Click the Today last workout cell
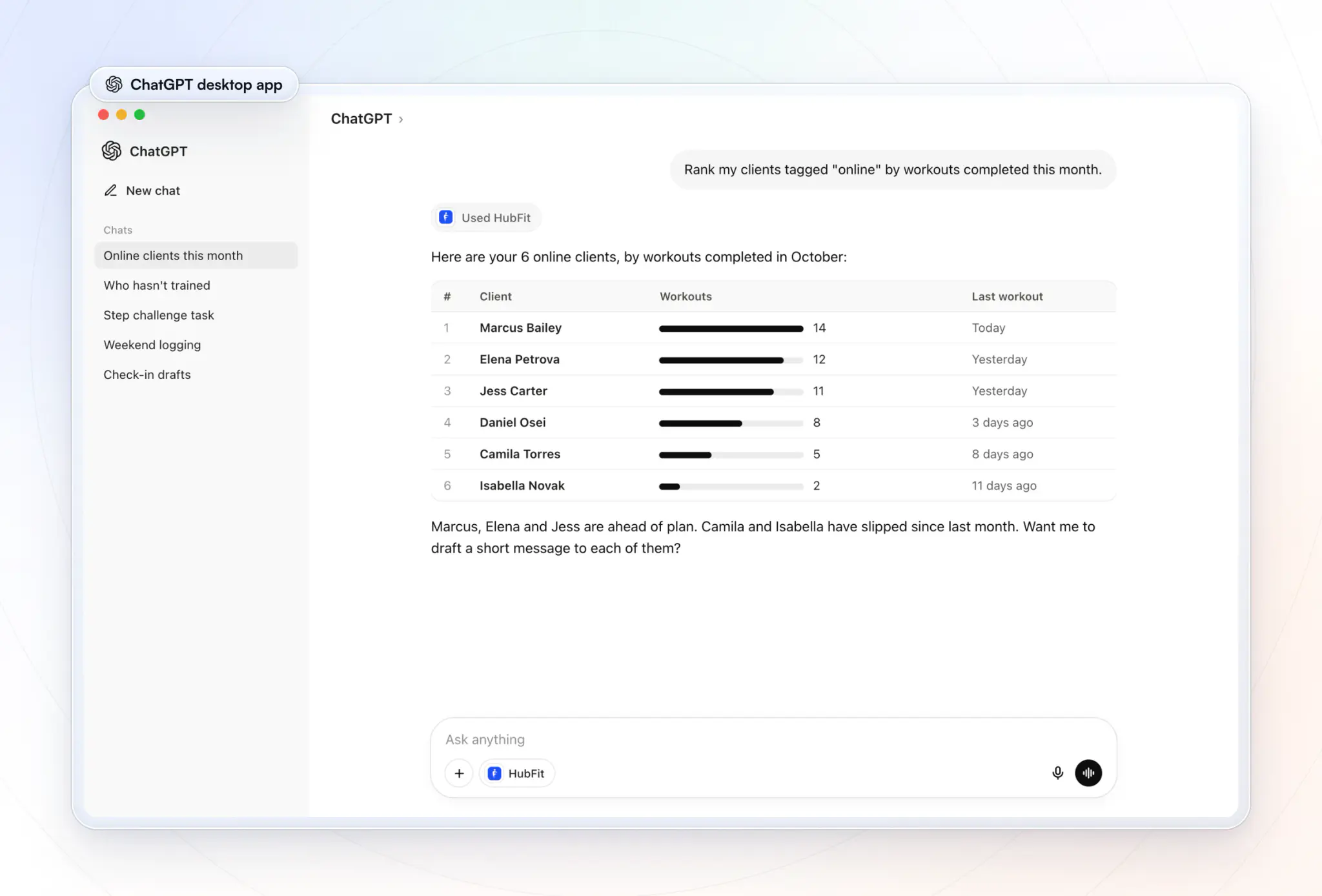Screen dimensions: 1322x896 (x=988, y=328)
